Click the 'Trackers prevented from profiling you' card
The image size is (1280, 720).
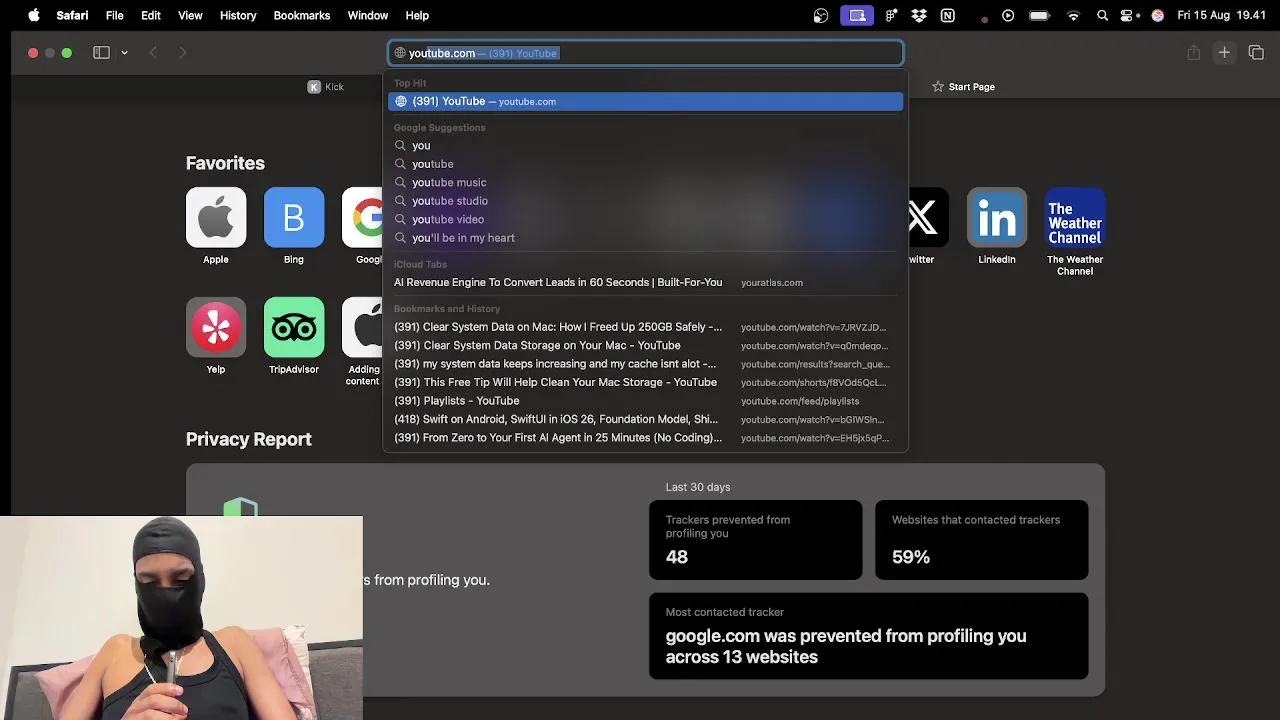(x=756, y=540)
